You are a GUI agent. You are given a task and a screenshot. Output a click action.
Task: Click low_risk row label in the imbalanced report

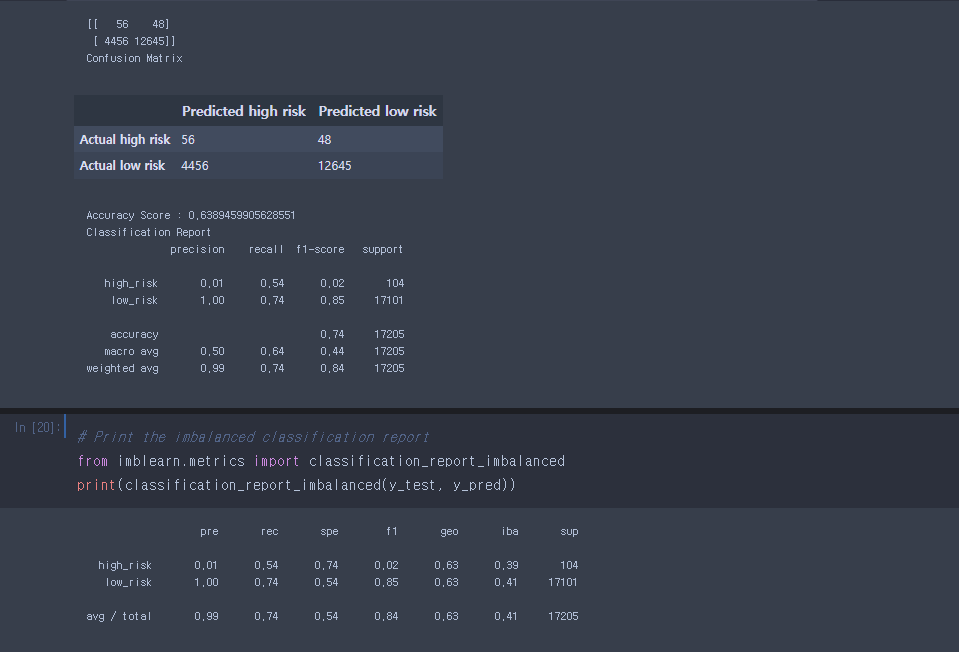[128, 582]
